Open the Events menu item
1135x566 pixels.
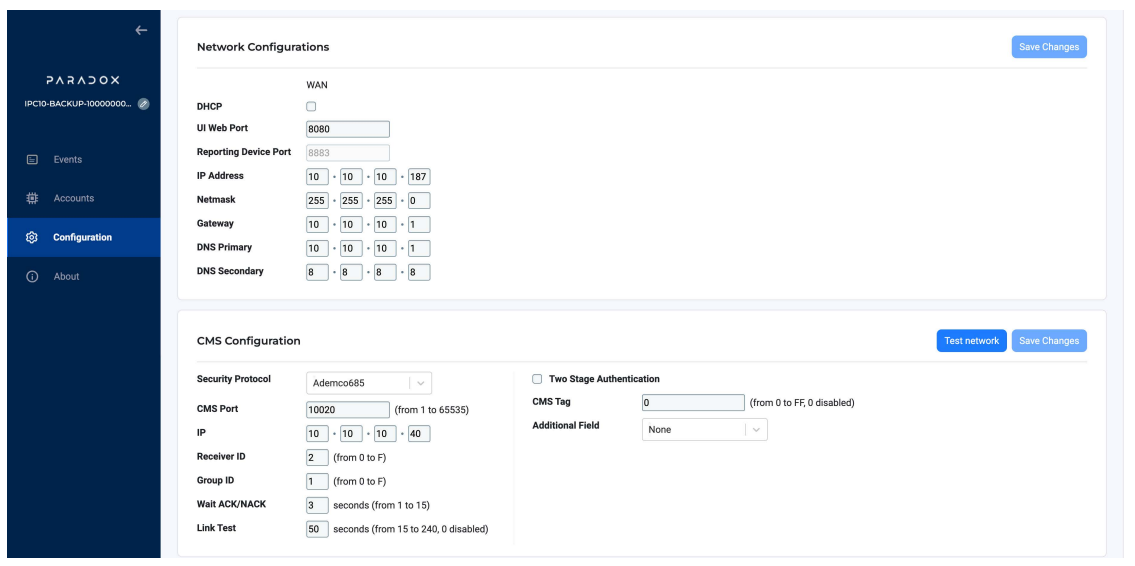[69, 159]
